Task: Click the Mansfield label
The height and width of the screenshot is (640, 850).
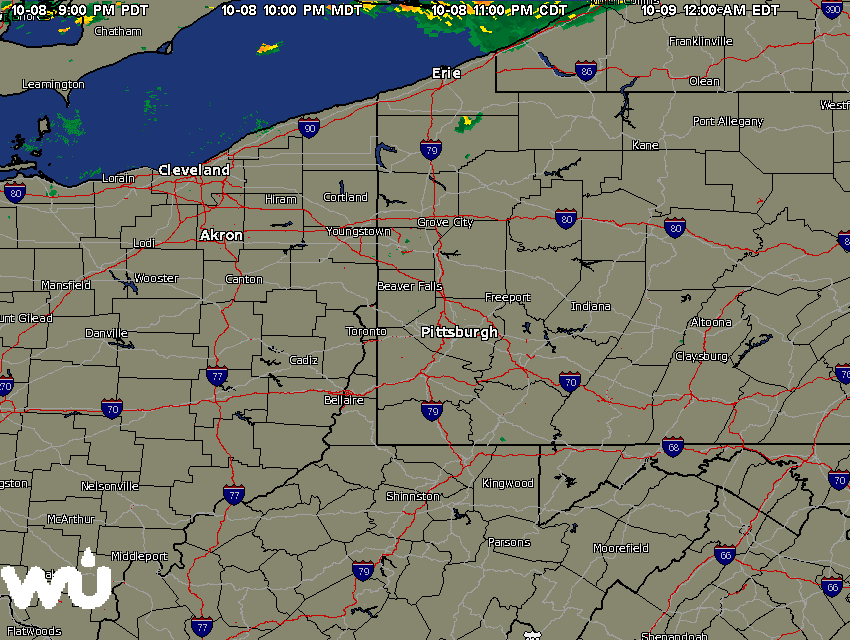Action: (x=66, y=285)
